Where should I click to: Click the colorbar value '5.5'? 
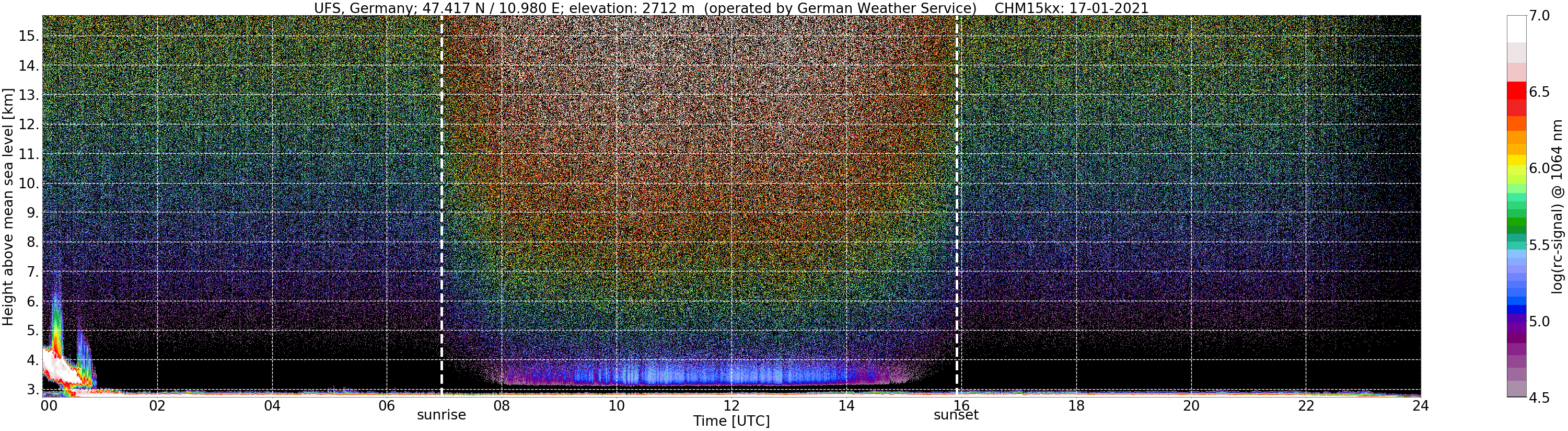pyautogui.click(x=1539, y=245)
